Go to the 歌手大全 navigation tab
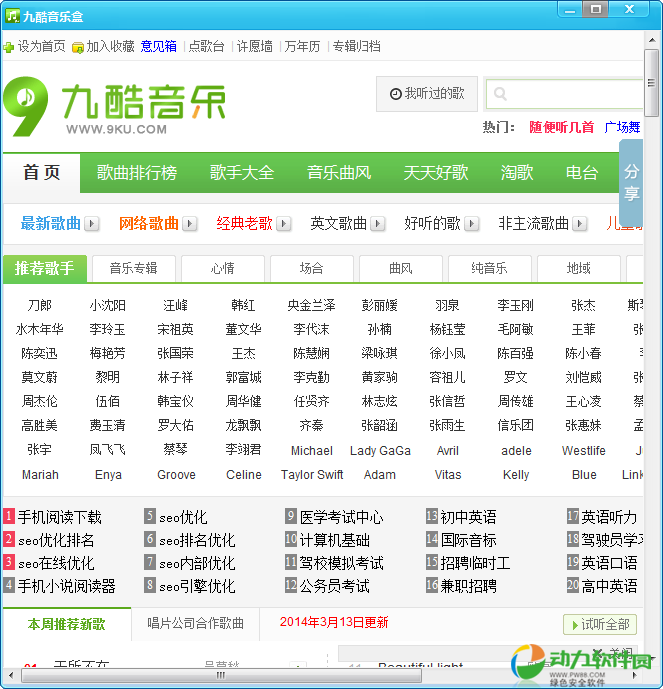663x689 pixels. (x=241, y=173)
